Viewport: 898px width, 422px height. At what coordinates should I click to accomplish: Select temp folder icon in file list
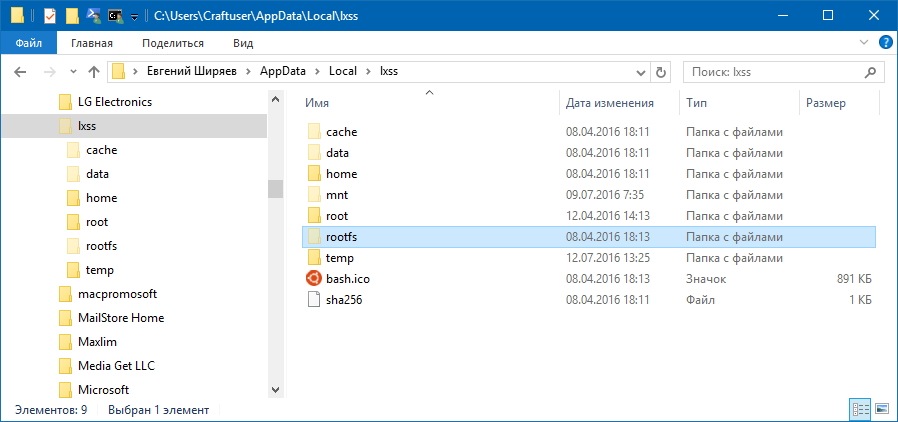313,258
